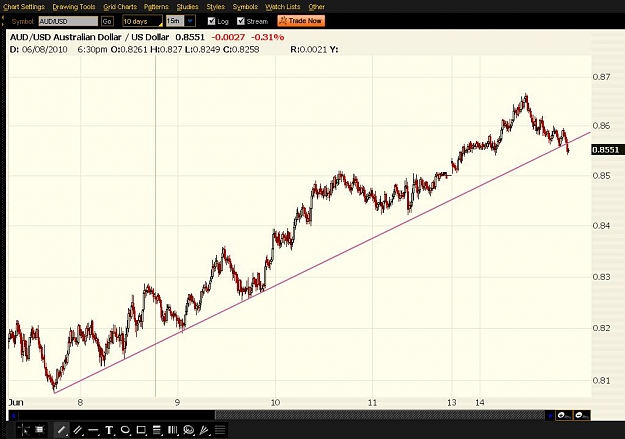This screenshot has width=625, height=439.
Task: Open the Drawing Tools menu
Action: (x=74, y=7)
